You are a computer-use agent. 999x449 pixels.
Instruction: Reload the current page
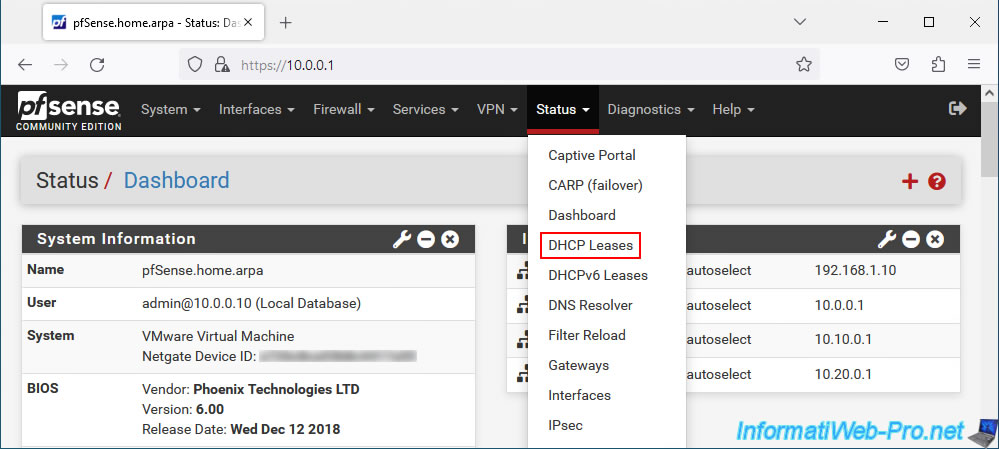tap(97, 64)
